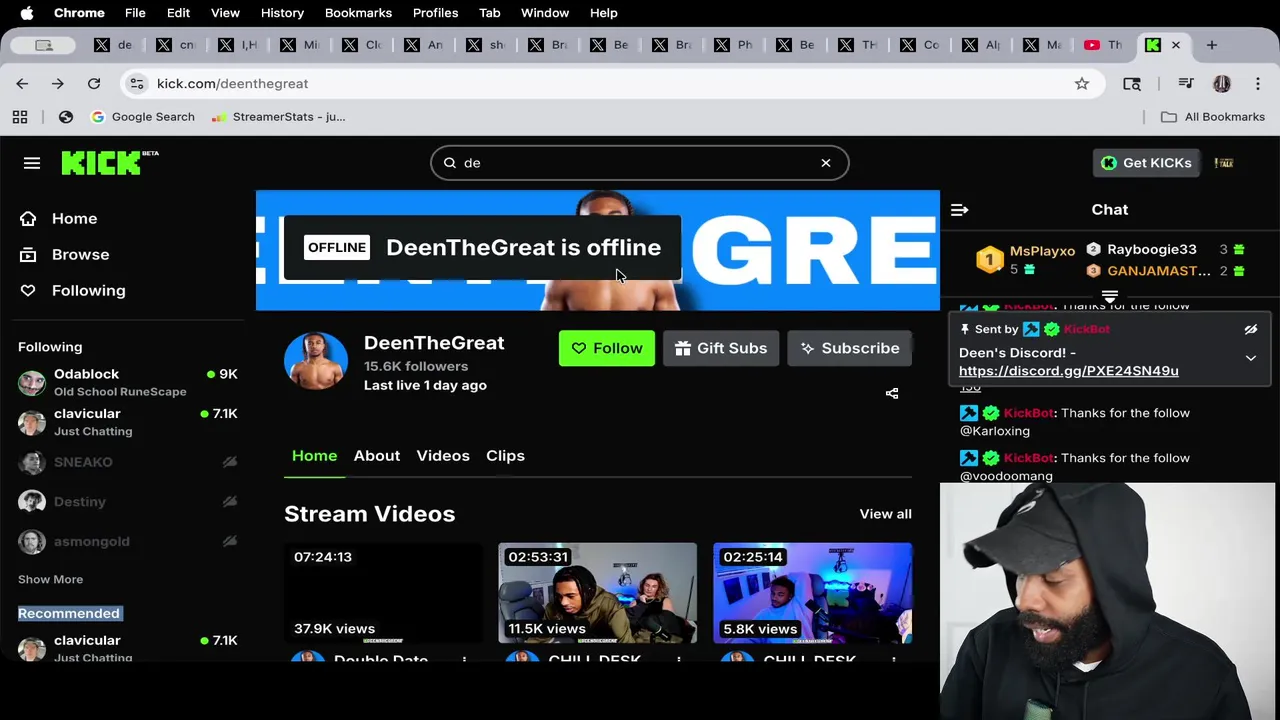This screenshot has width=1280, height=720.
Task: Click View all stream videos
Action: tap(885, 514)
